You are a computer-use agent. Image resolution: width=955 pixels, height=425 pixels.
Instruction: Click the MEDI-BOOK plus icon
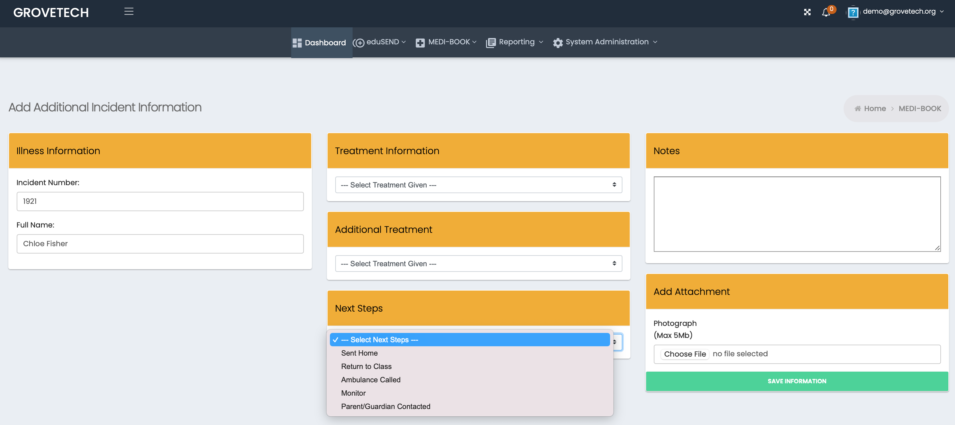(420, 43)
